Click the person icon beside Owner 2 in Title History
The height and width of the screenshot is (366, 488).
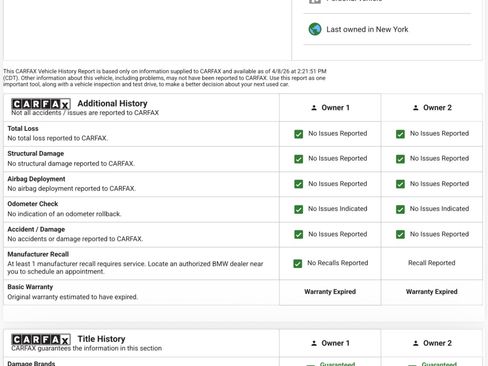click(415, 343)
